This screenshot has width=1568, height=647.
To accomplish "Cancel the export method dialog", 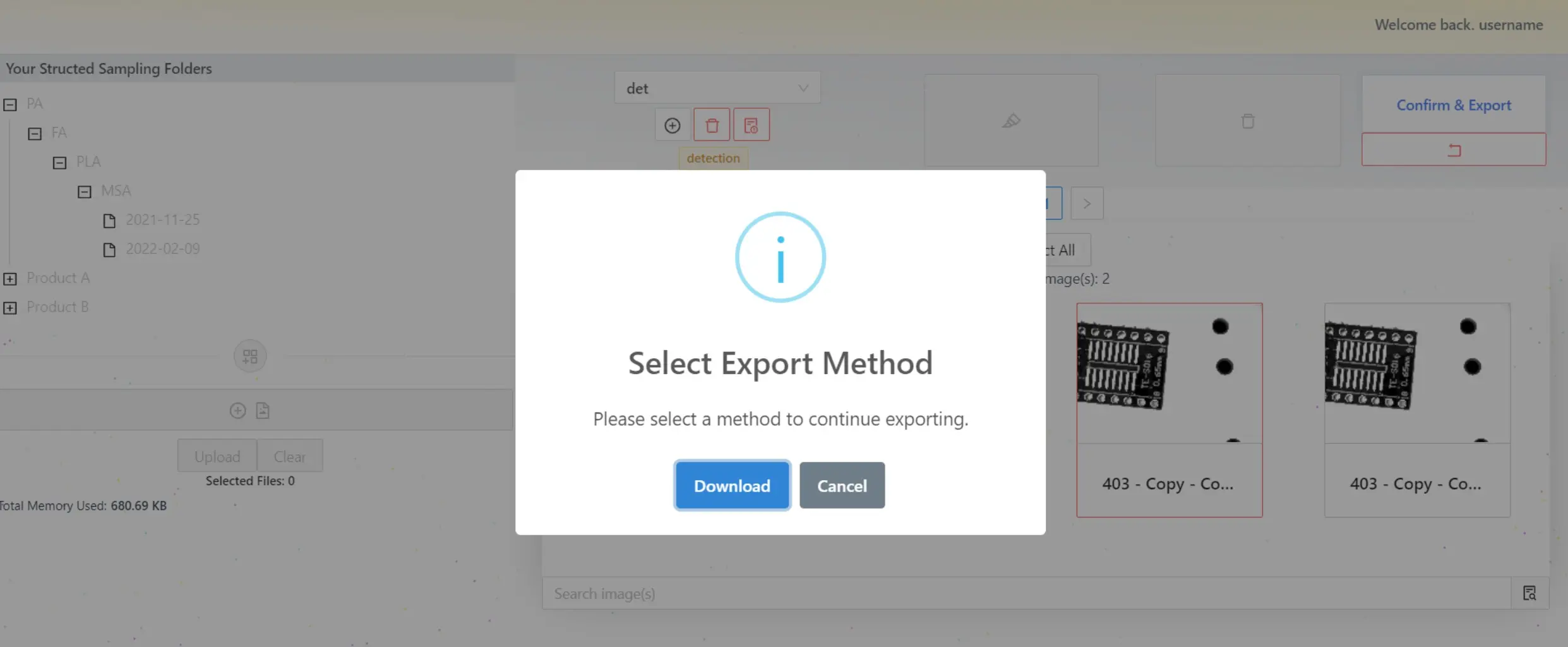I will [841, 485].
